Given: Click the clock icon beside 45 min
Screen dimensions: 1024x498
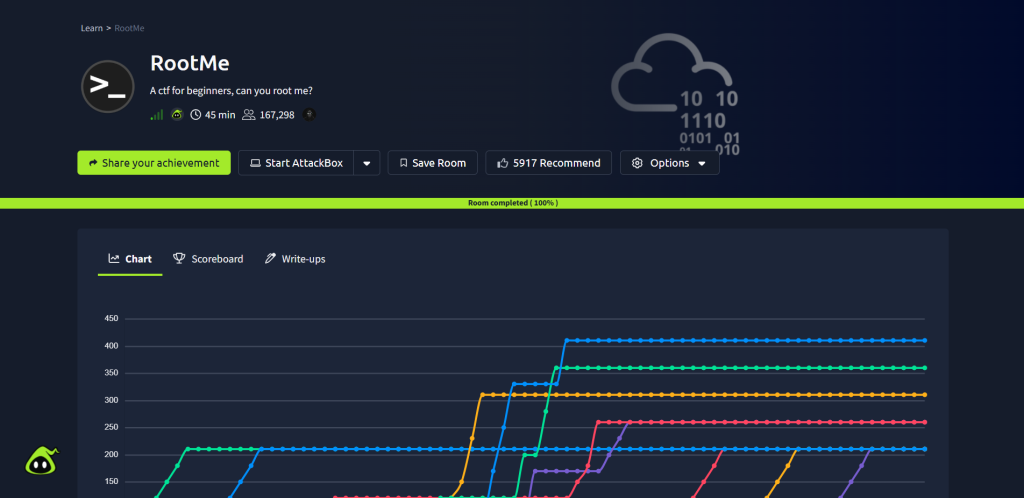Looking at the screenshot, I should (196, 115).
